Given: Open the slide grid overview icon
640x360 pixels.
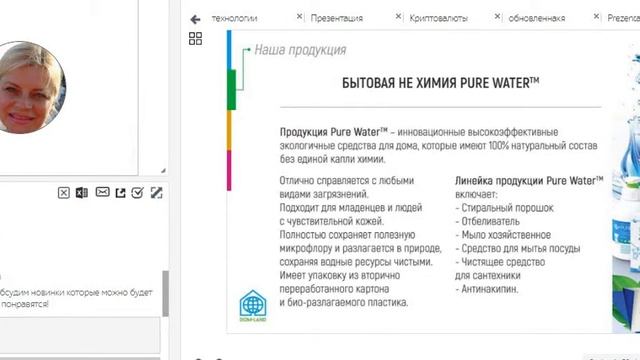Looking at the screenshot, I should coord(196,39).
